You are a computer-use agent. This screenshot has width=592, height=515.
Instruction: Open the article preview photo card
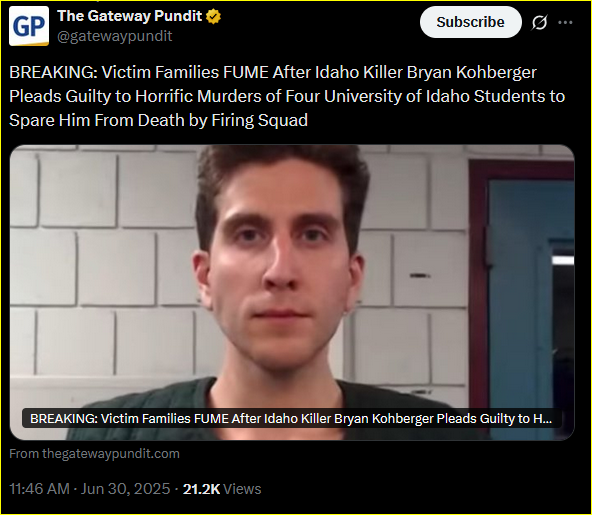[x=292, y=292]
